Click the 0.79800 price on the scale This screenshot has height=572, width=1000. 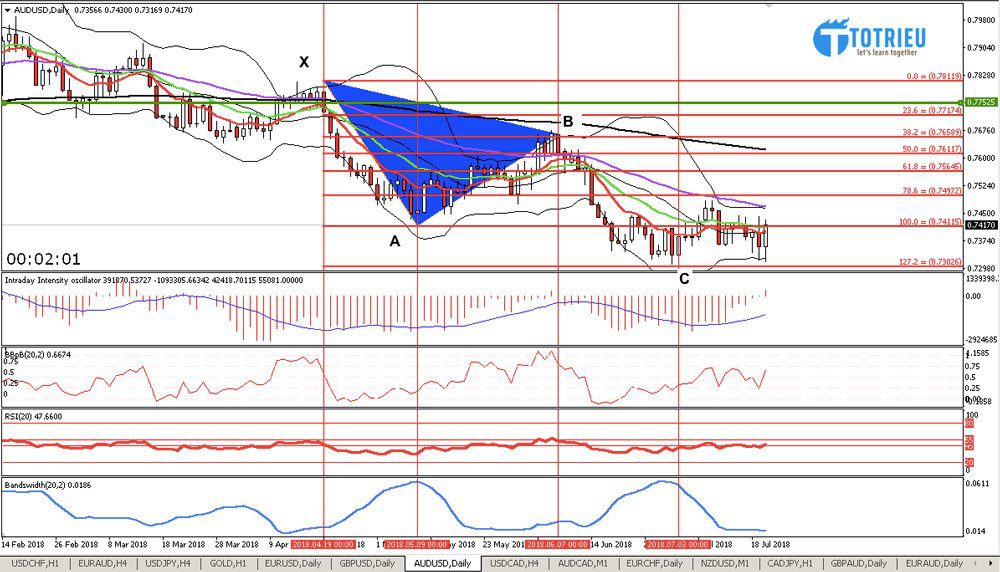(x=981, y=20)
